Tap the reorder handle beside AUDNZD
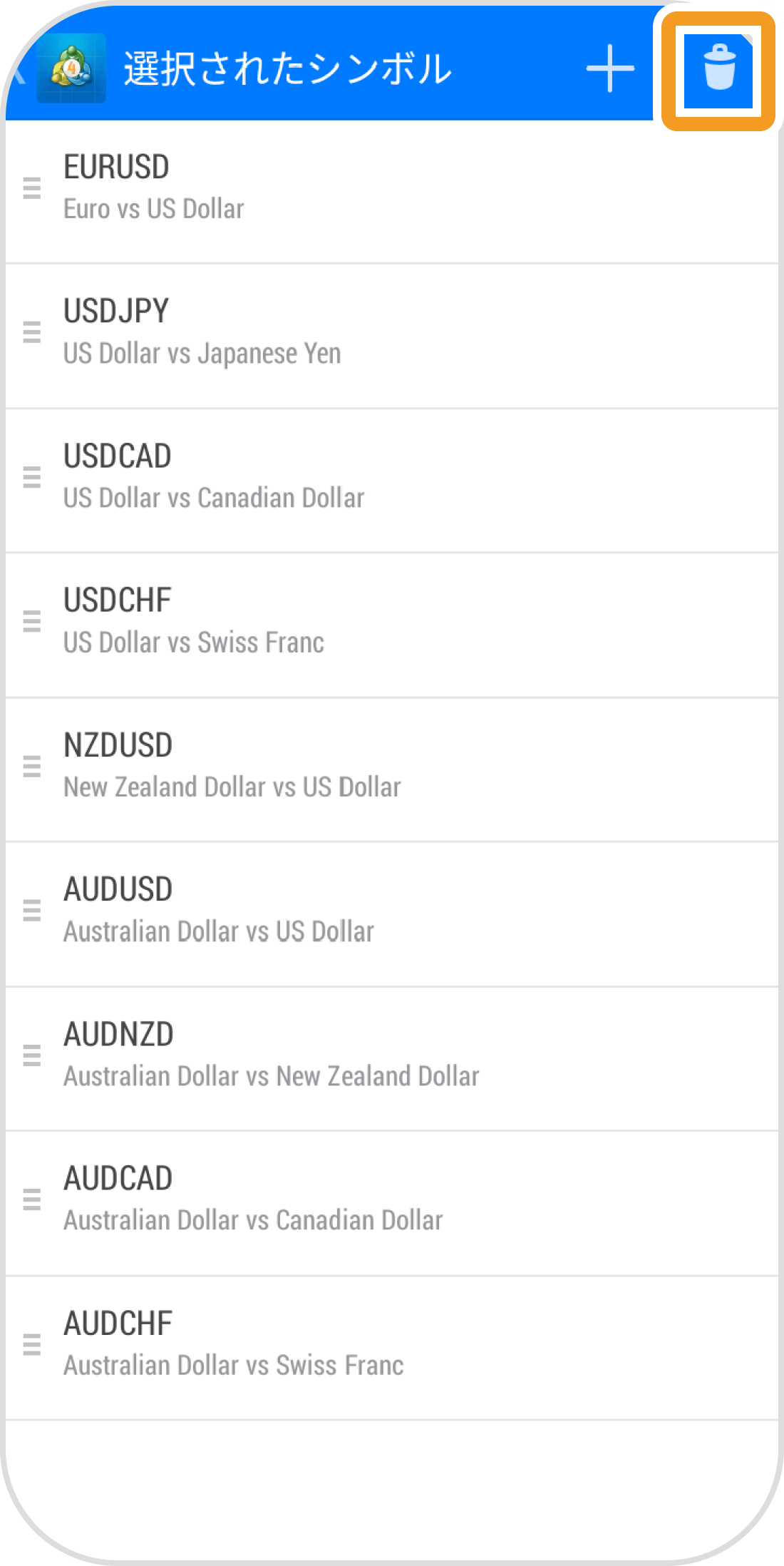 coord(32,1055)
